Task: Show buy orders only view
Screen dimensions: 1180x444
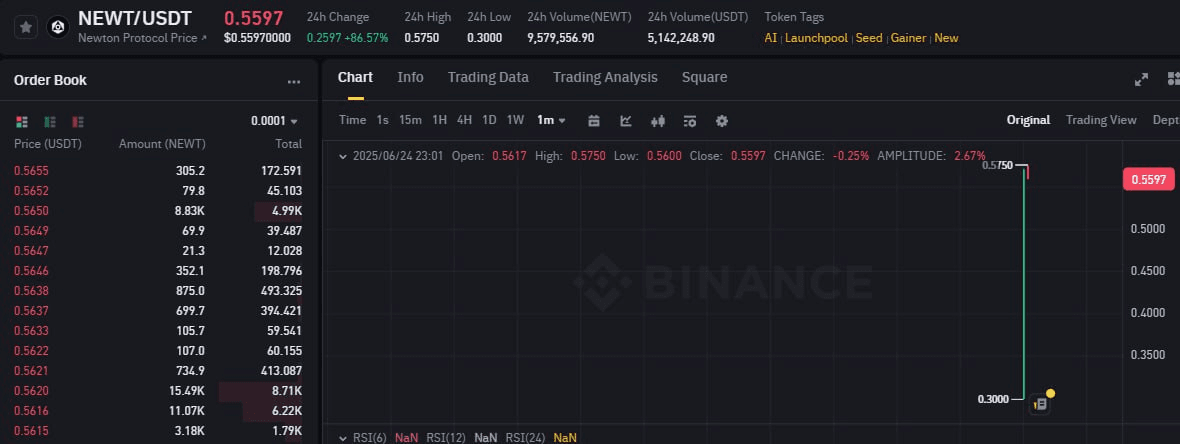Action: click(x=50, y=121)
